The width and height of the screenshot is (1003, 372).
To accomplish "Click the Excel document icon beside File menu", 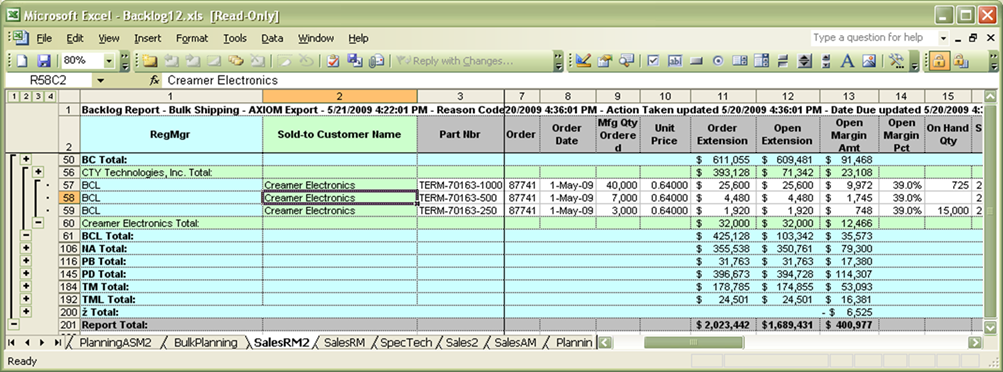I will point(22,38).
